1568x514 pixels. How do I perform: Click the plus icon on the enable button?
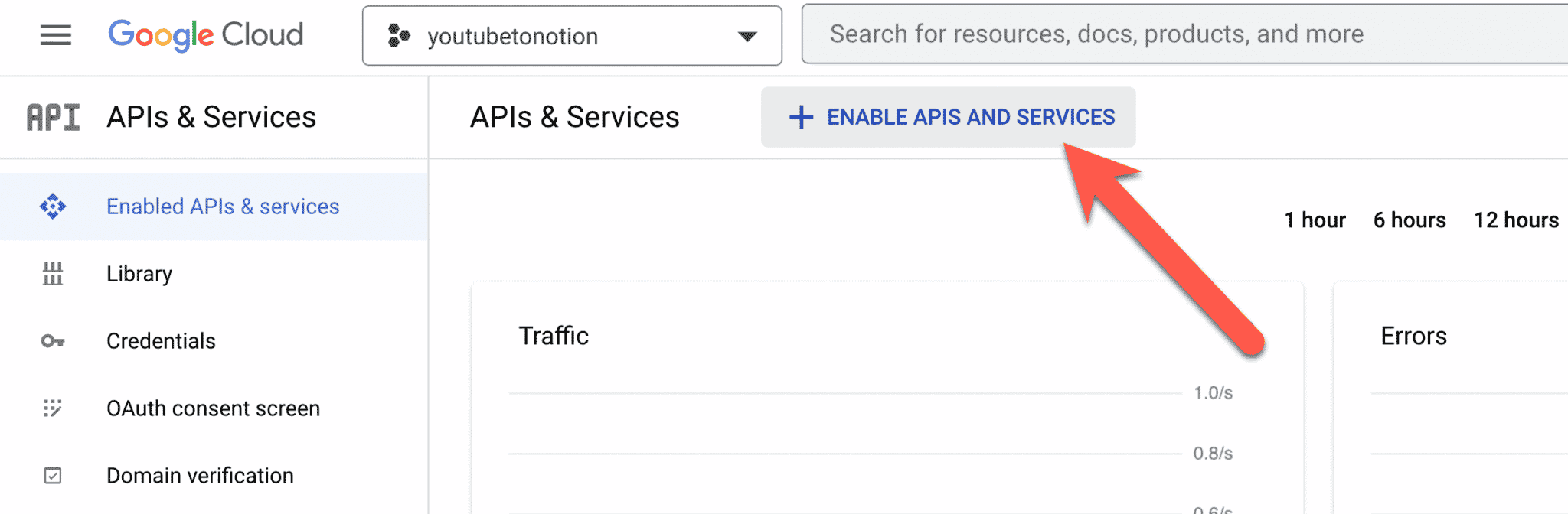[x=801, y=116]
